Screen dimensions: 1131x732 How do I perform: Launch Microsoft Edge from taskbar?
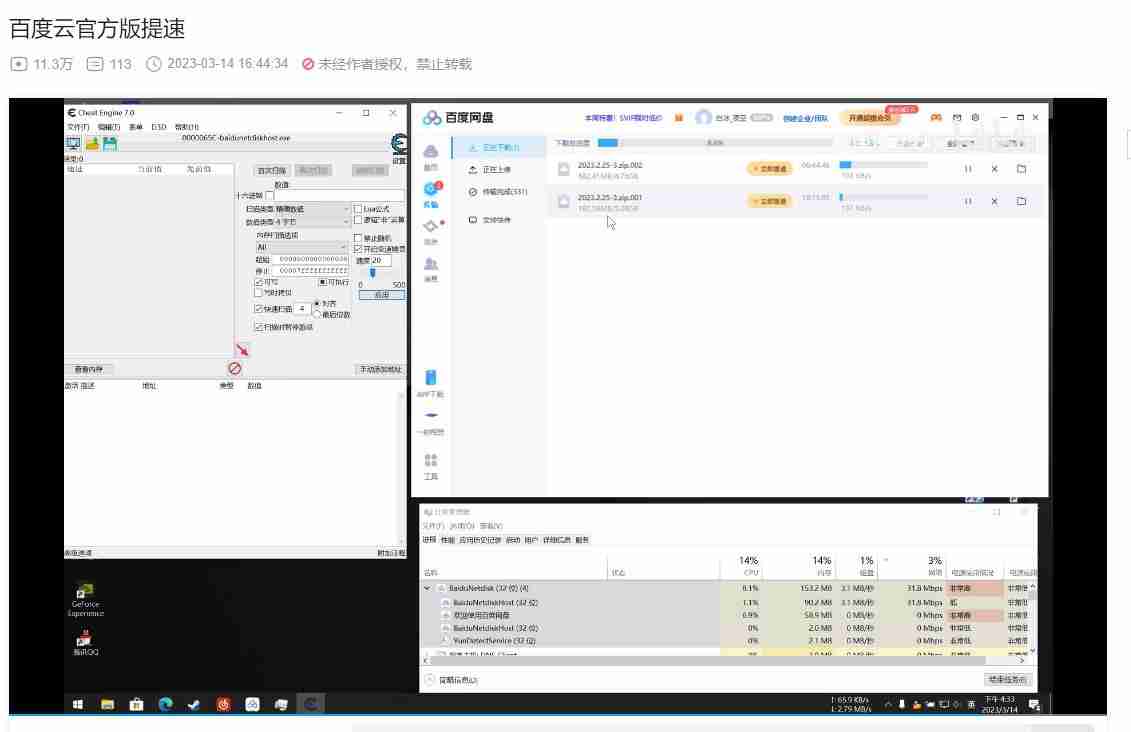pos(165,705)
